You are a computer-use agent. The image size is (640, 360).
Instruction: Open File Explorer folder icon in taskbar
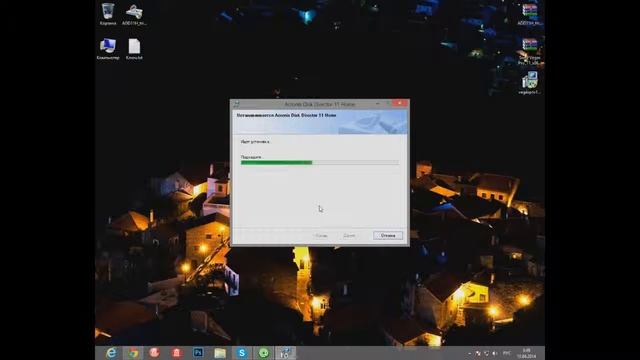pyautogui.click(x=220, y=353)
